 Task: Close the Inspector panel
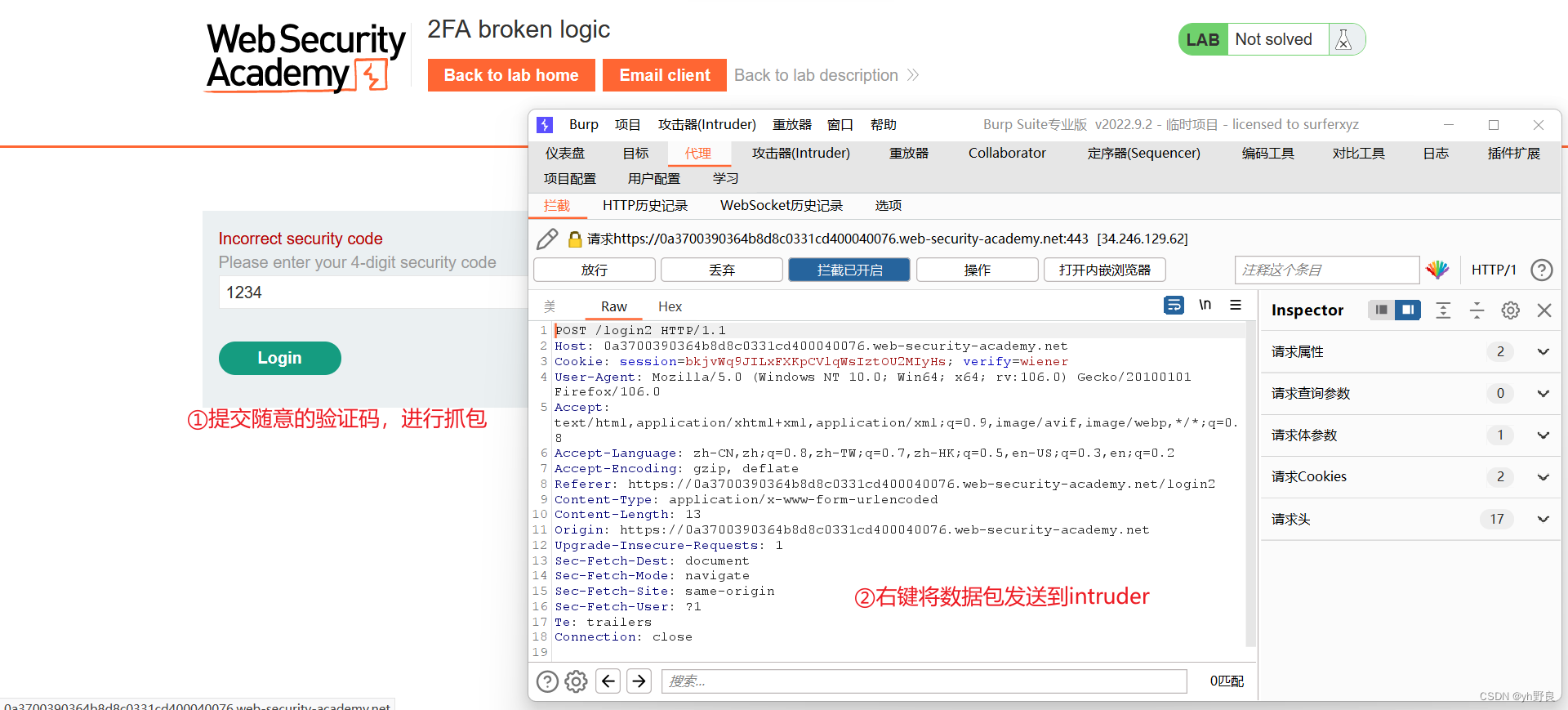[1544, 310]
